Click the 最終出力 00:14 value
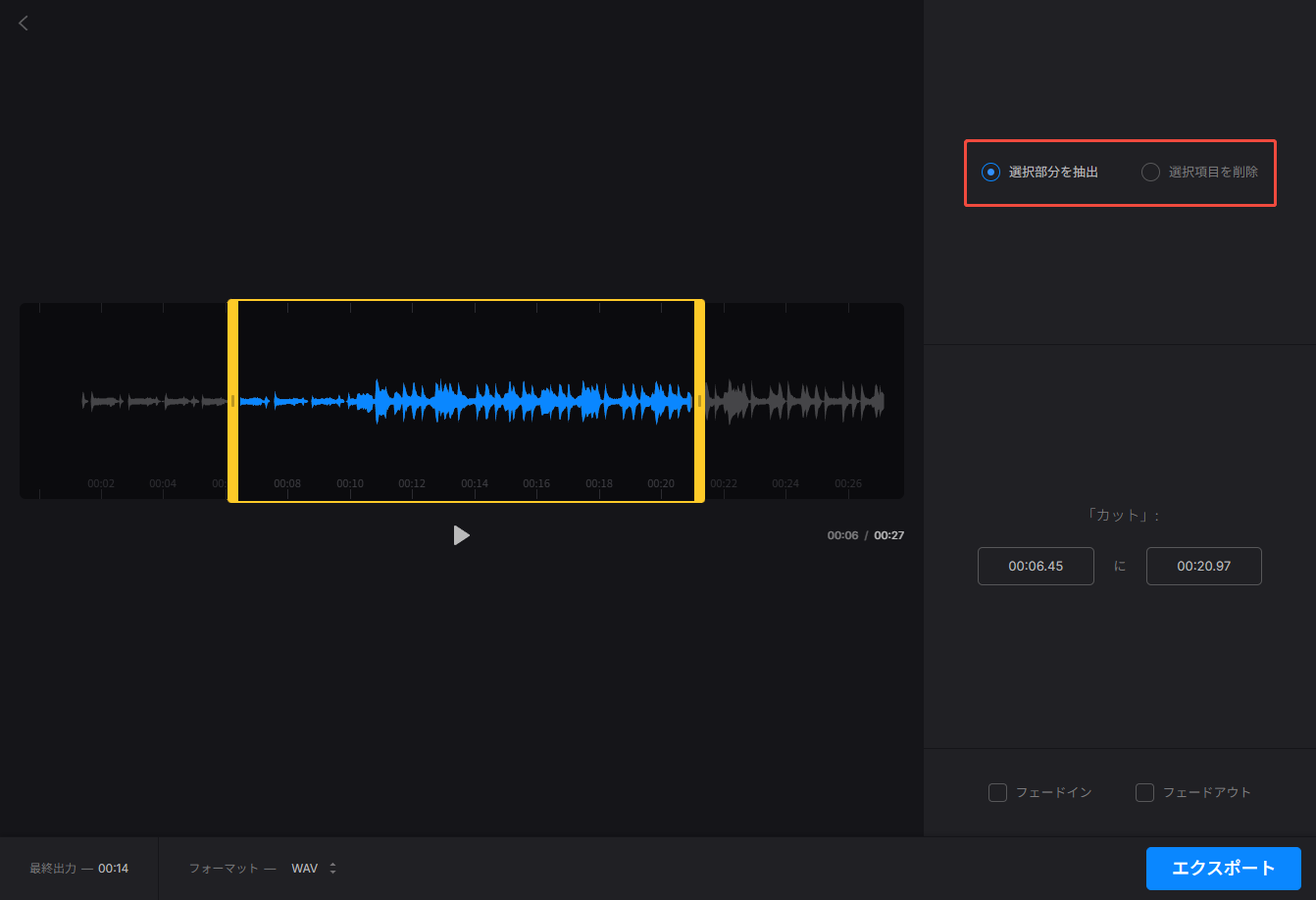Image resolution: width=1316 pixels, height=900 pixels. tap(113, 869)
